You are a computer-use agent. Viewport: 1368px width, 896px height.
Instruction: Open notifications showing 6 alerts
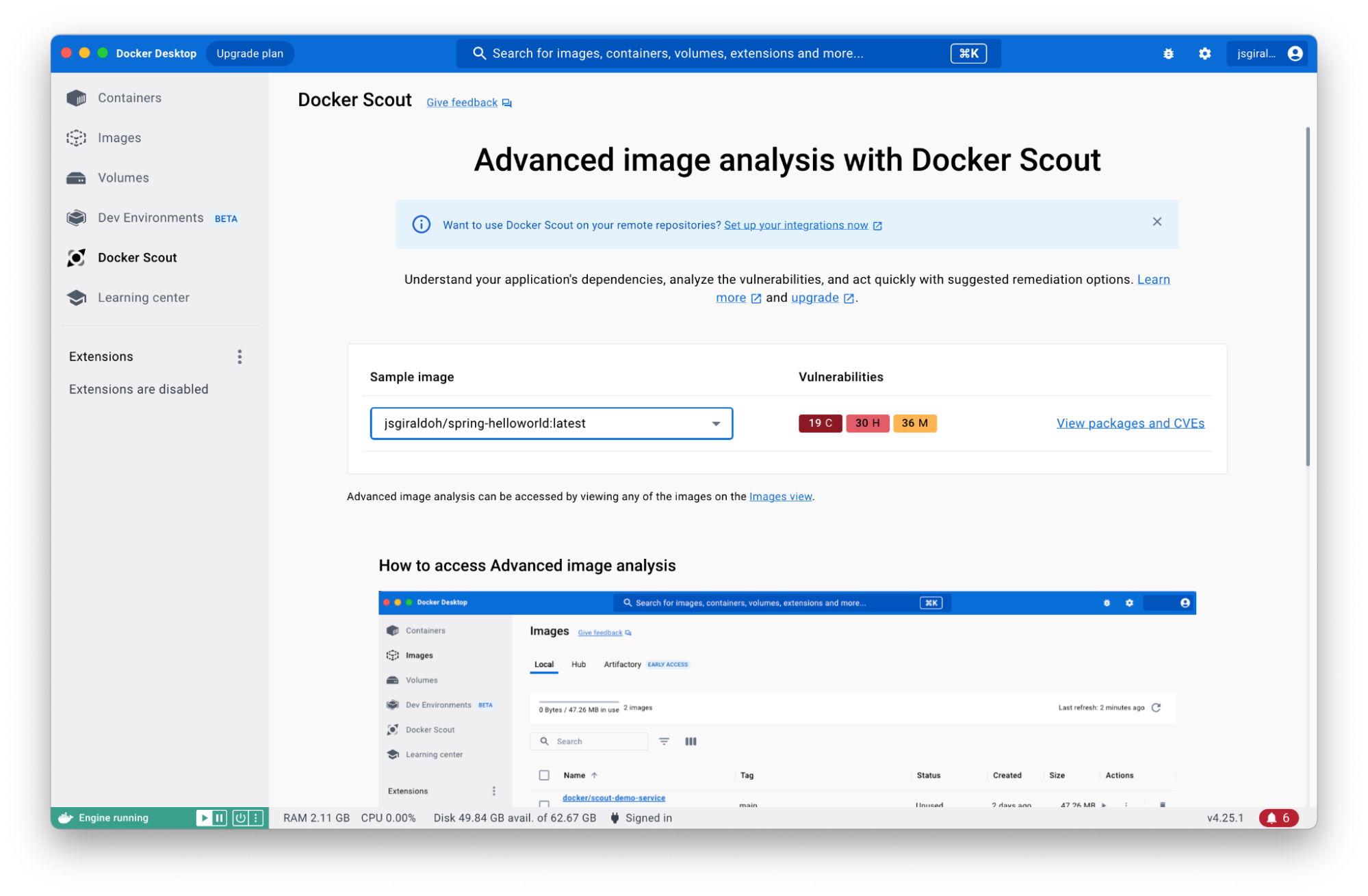point(1278,817)
